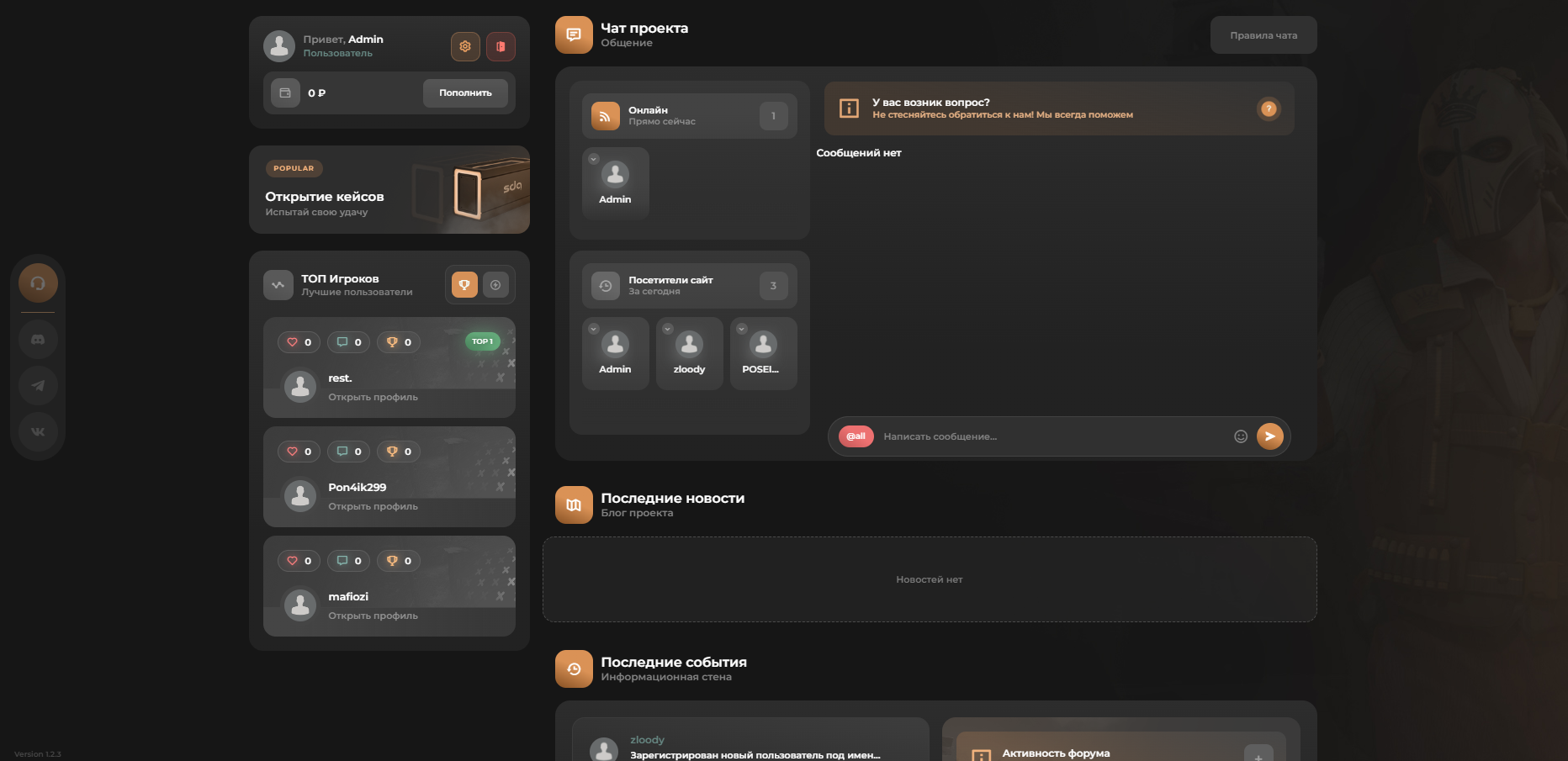Viewport: 1568px width, 761px height.
Task: Switch top players to lightning bolt ranking
Action: 495,285
